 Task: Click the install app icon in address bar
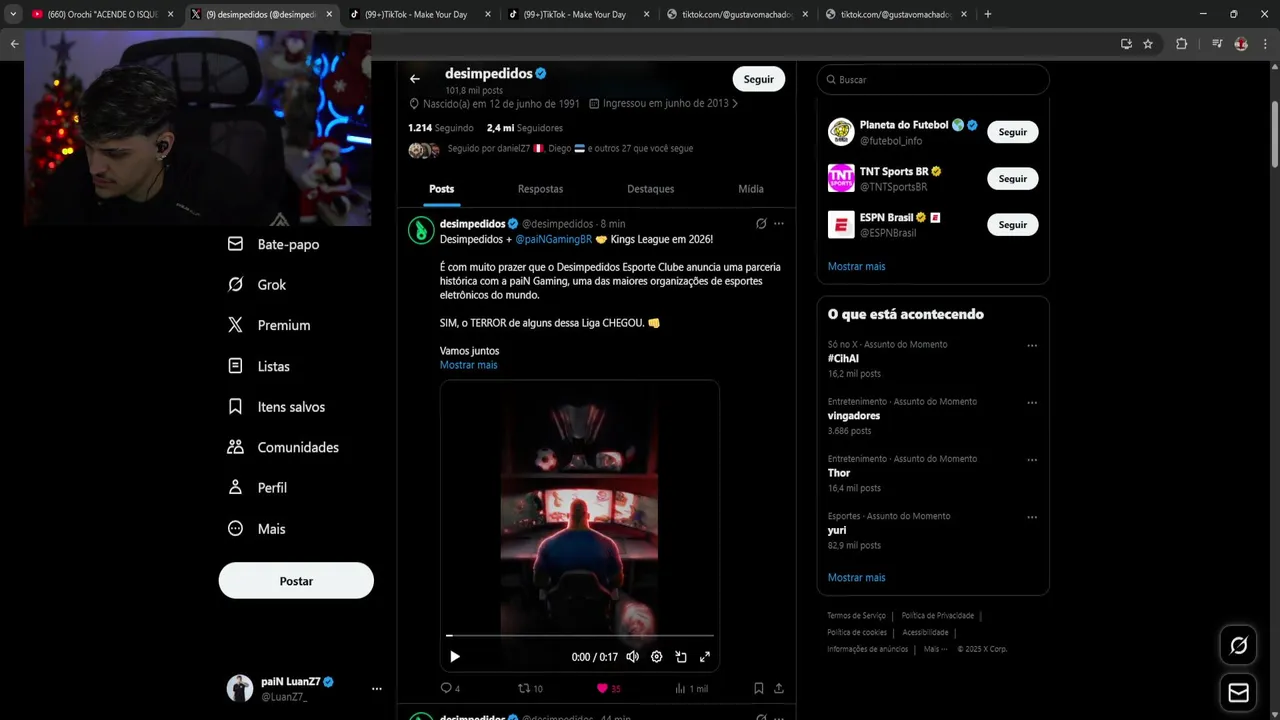click(x=1126, y=44)
